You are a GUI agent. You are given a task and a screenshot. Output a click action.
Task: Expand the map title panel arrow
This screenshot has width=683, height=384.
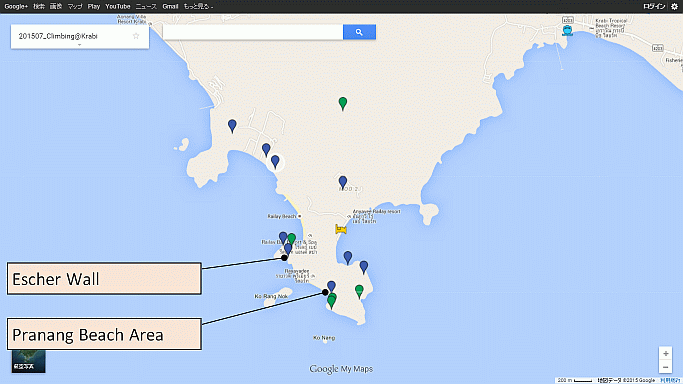click(x=80, y=45)
